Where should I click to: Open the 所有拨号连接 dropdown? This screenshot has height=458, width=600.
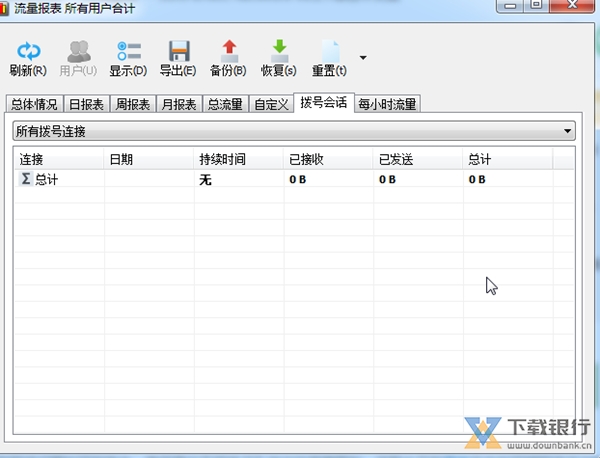(x=294, y=131)
